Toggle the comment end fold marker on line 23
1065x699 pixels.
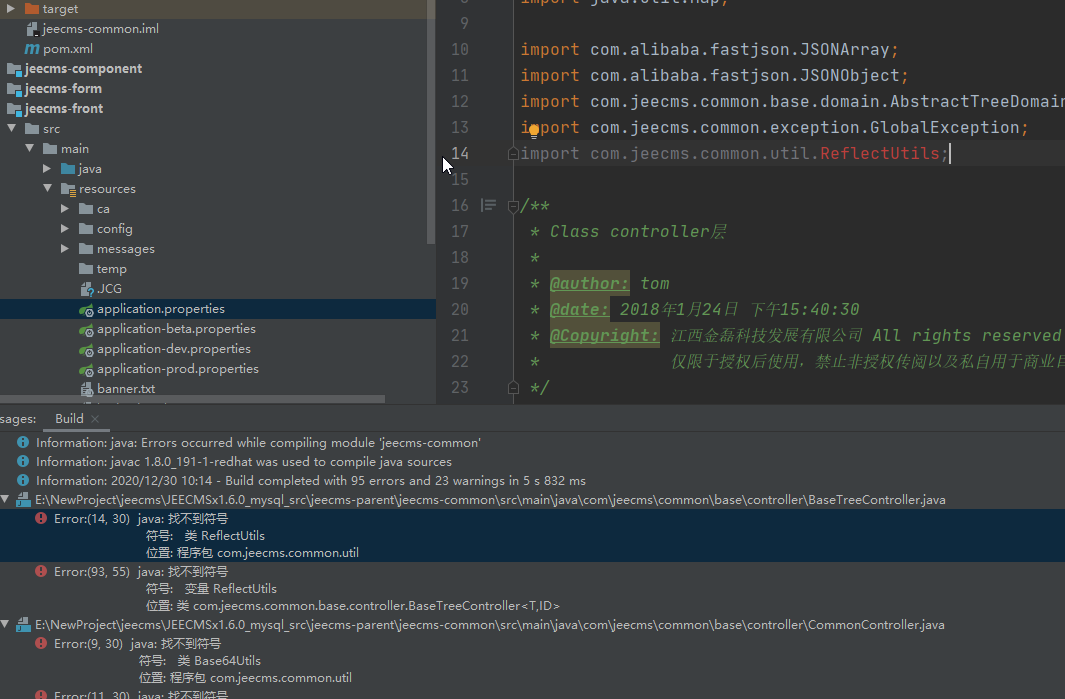pyautogui.click(x=513, y=388)
